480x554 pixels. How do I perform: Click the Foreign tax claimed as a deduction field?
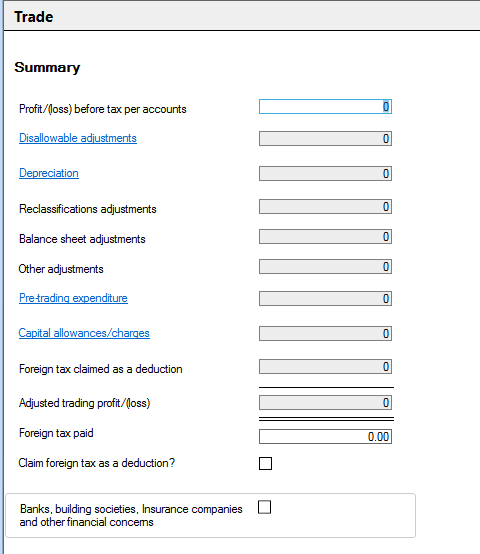(325, 367)
